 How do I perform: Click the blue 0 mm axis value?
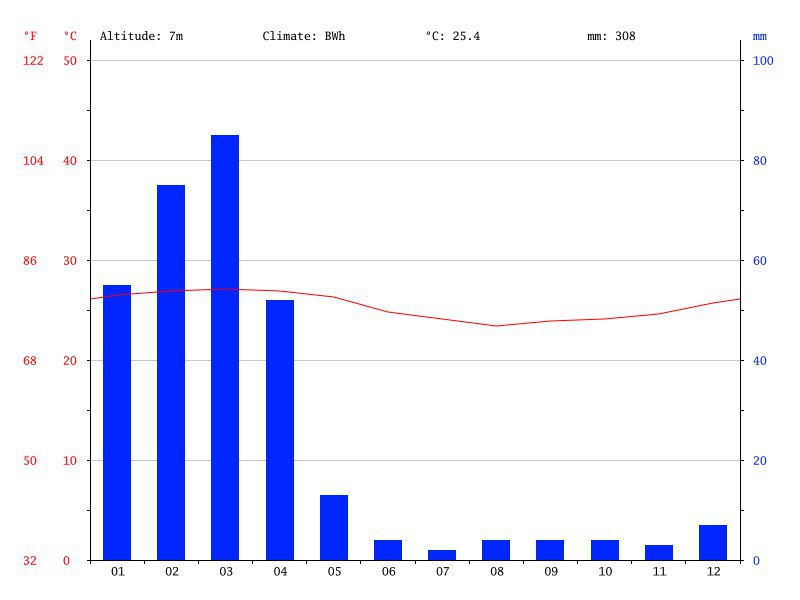[757, 561]
